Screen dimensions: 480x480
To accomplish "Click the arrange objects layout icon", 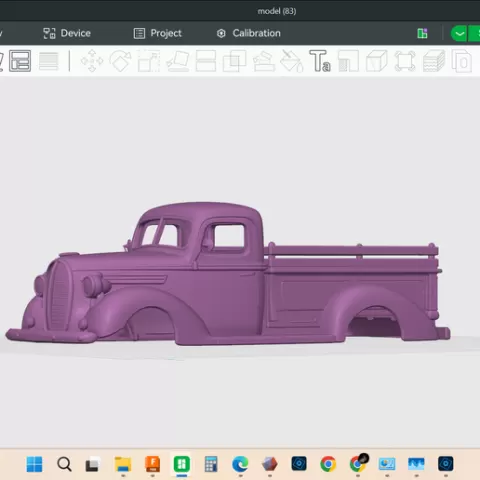I will point(20,61).
